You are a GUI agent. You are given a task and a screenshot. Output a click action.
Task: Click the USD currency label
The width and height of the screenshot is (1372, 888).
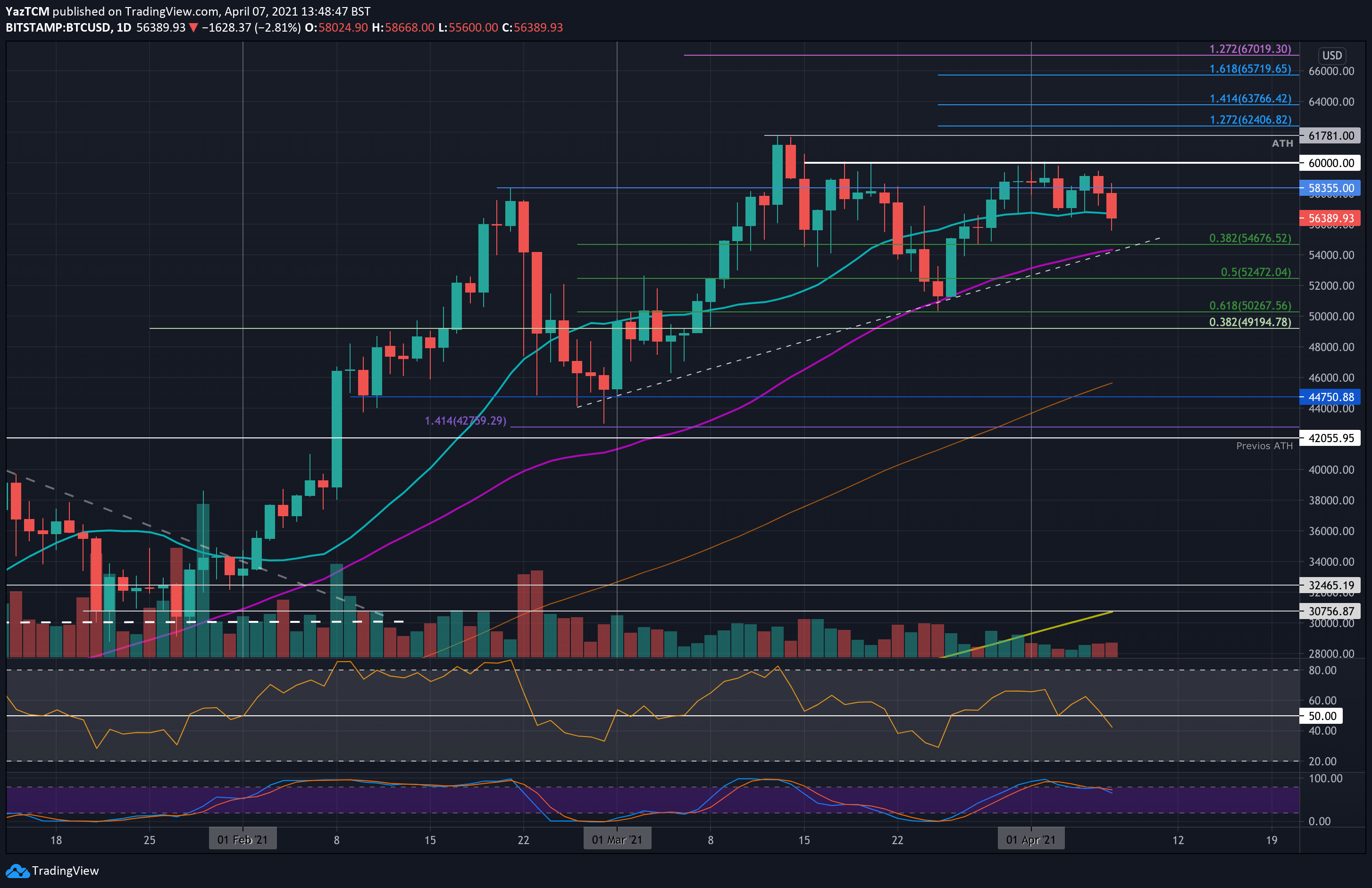click(1331, 55)
